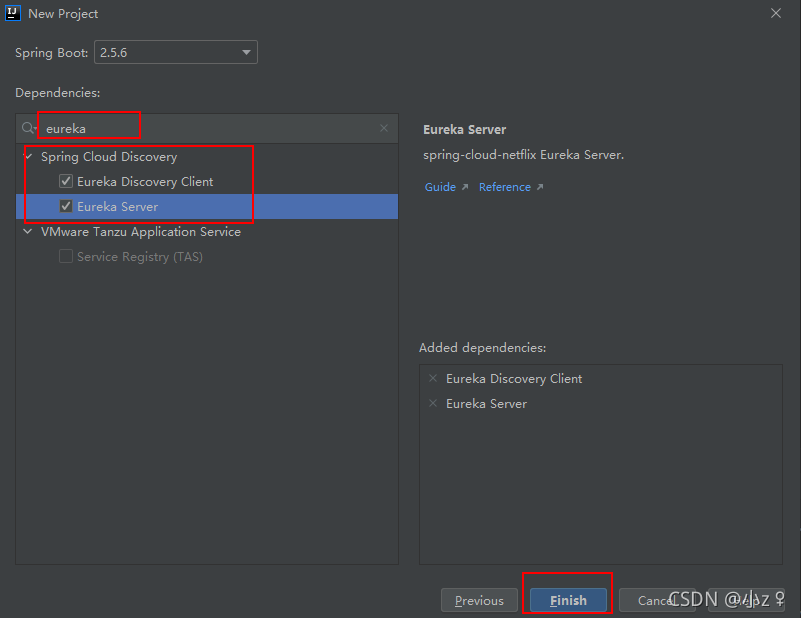Click VMware Tanzu Application Service label
801x618 pixels.
(x=141, y=231)
